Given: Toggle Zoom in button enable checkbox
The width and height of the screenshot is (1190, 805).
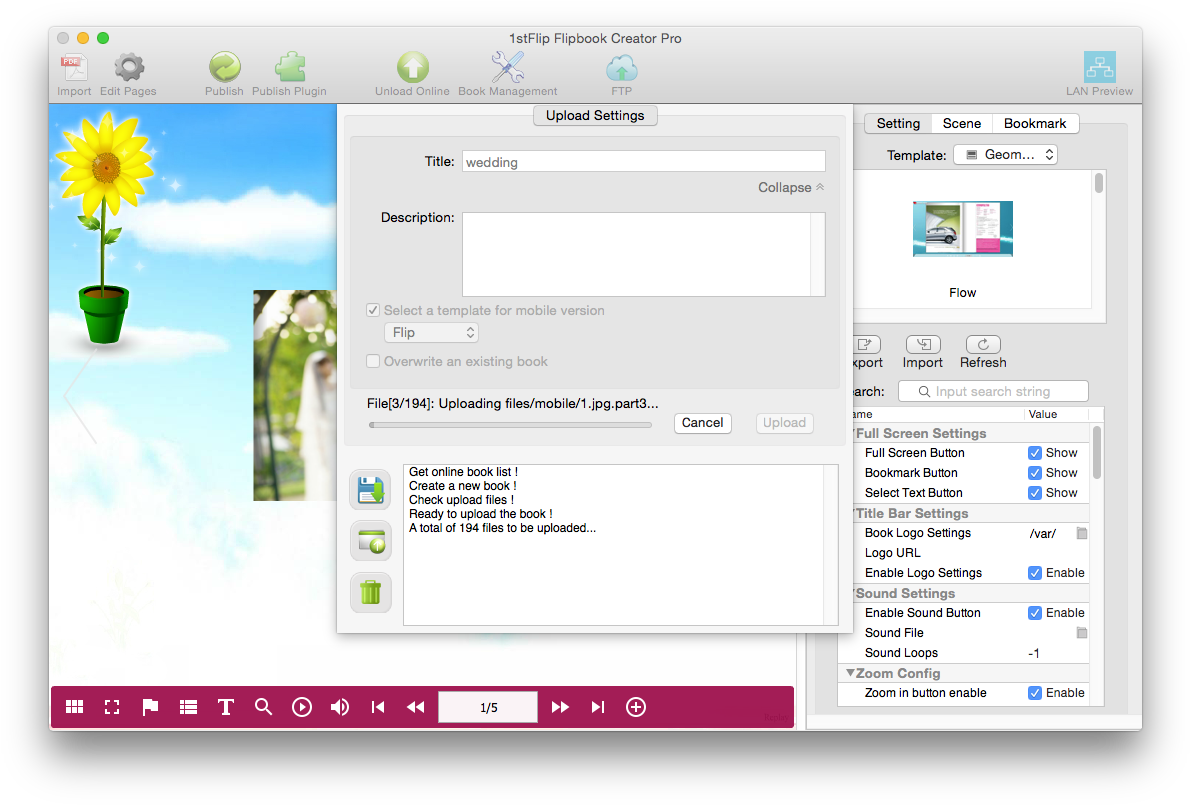Looking at the screenshot, I should pyautogui.click(x=1034, y=693).
